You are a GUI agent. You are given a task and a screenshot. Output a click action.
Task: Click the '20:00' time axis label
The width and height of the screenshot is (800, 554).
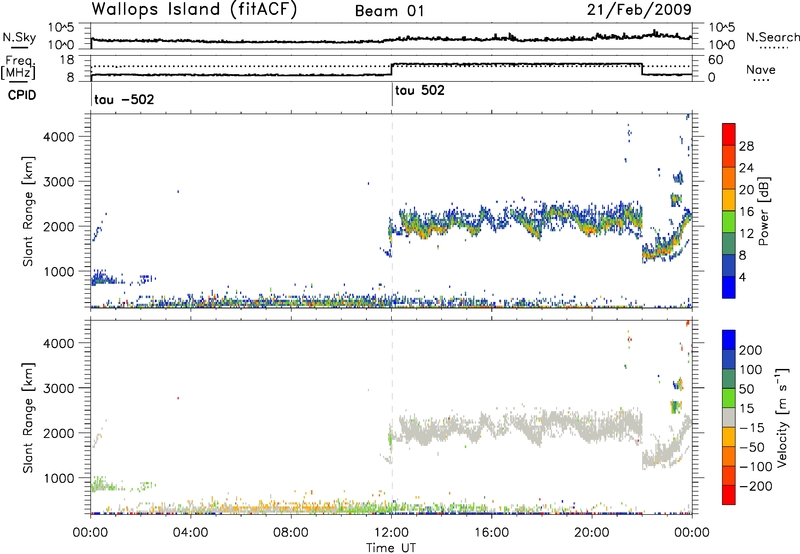coord(591,533)
